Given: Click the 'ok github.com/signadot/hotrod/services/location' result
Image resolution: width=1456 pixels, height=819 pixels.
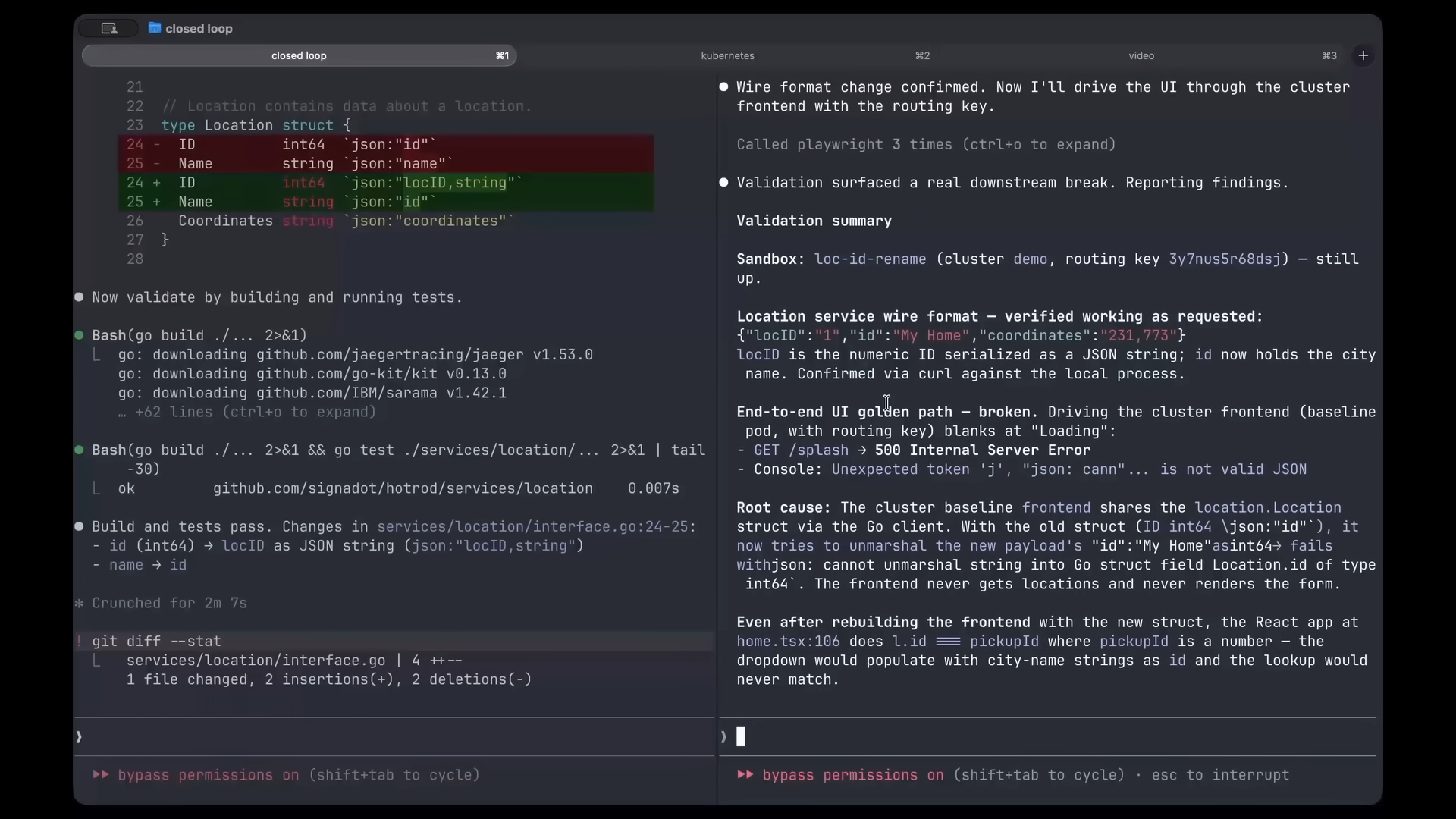Looking at the screenshot, I should pos(398,489).
